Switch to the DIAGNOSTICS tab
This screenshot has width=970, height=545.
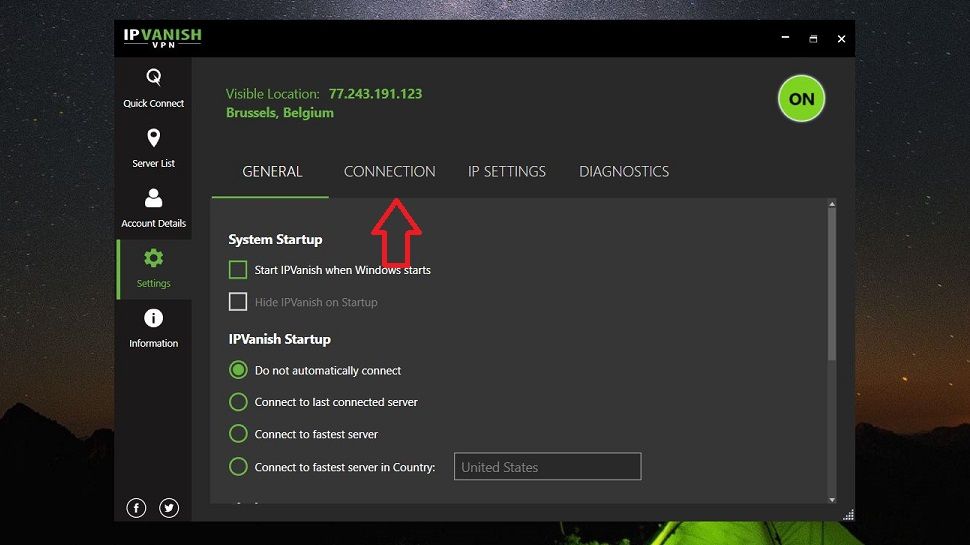pos(624,171)
